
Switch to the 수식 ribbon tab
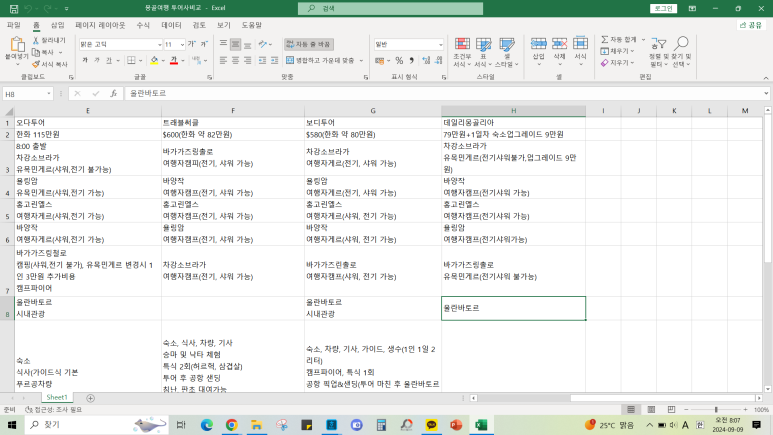[143, 25]
